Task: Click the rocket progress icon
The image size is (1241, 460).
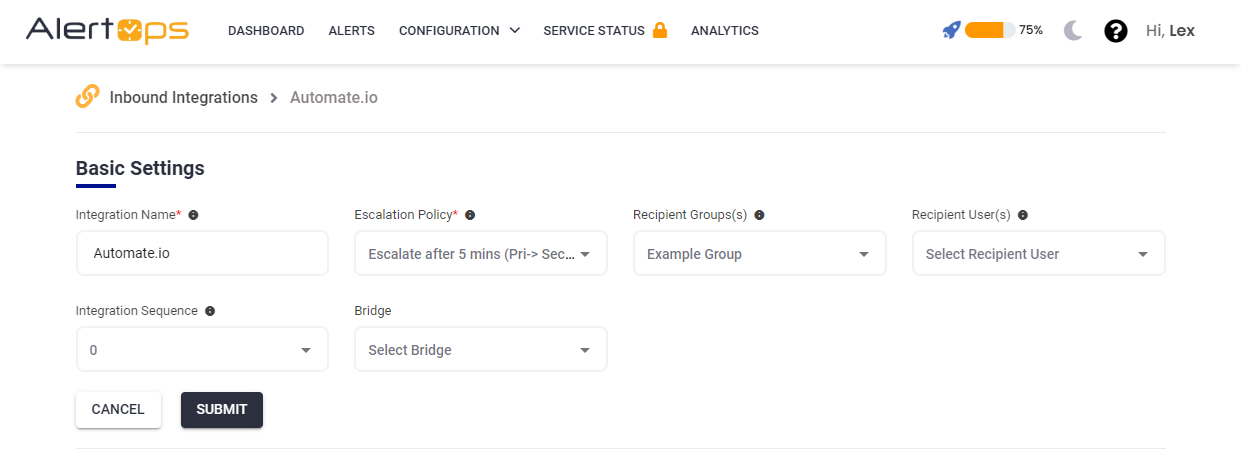Action: 951,31
